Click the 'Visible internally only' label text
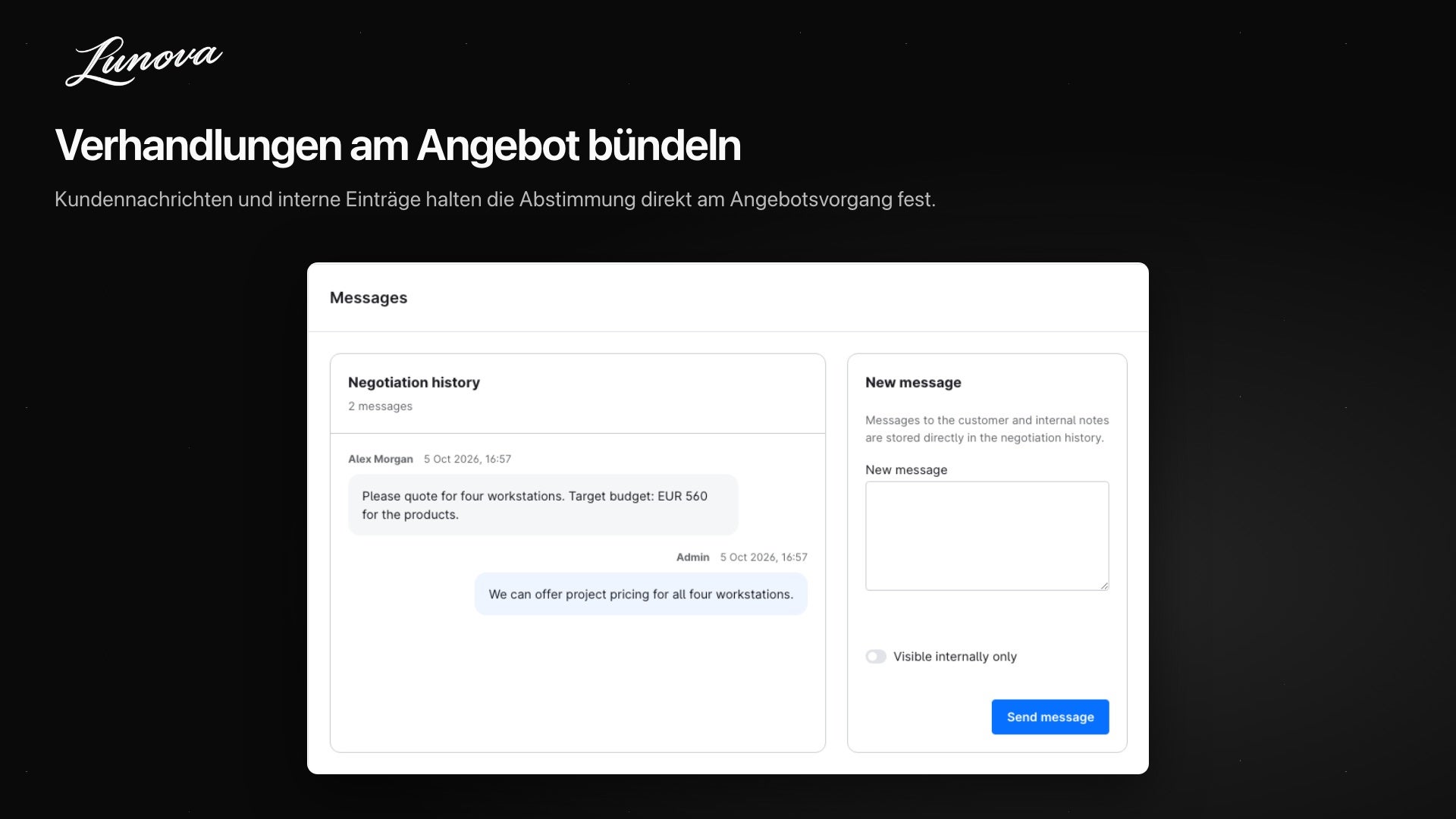1456x819 pixels. (955, 657)
